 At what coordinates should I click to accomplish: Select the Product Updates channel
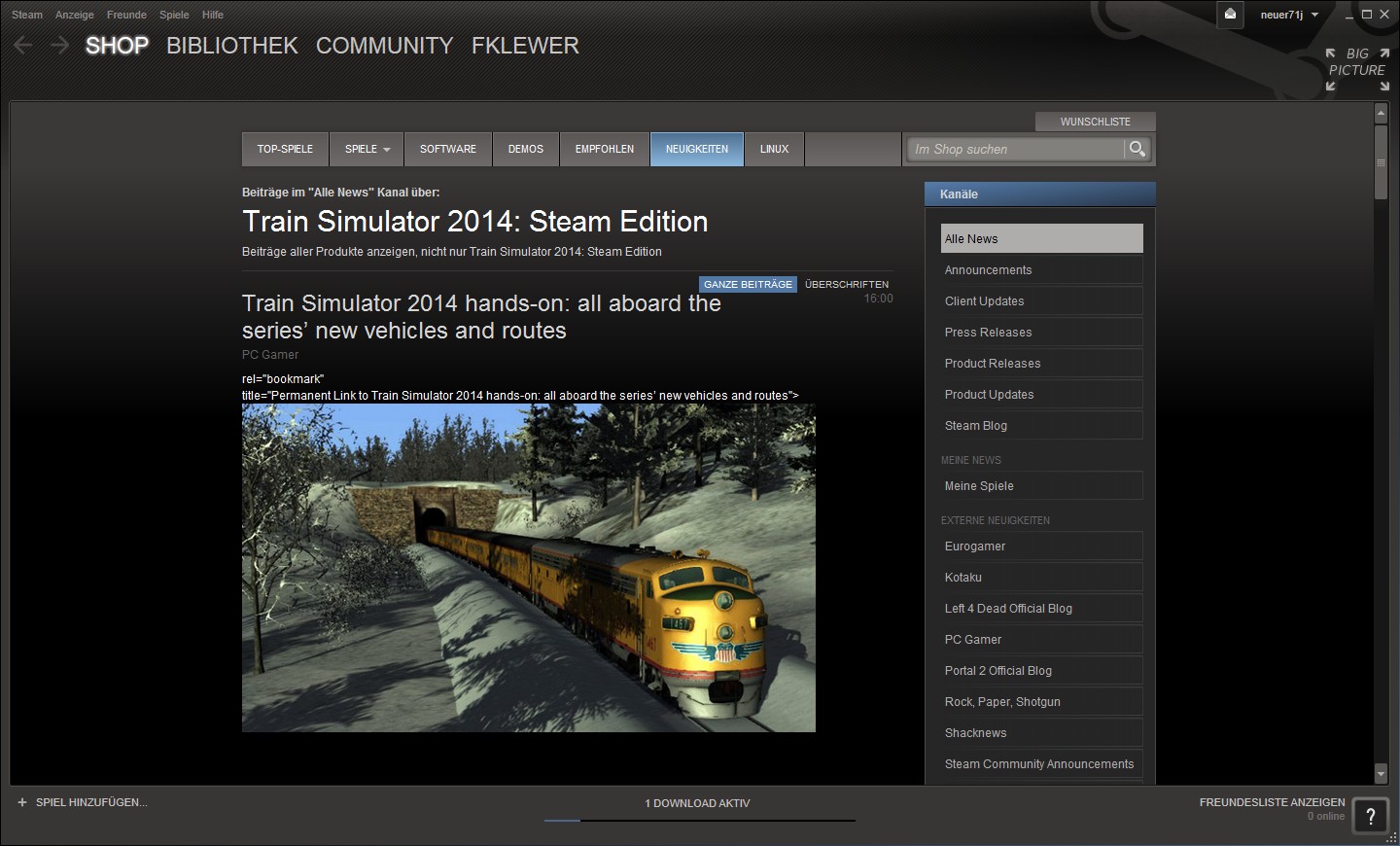pos(1042,395)
